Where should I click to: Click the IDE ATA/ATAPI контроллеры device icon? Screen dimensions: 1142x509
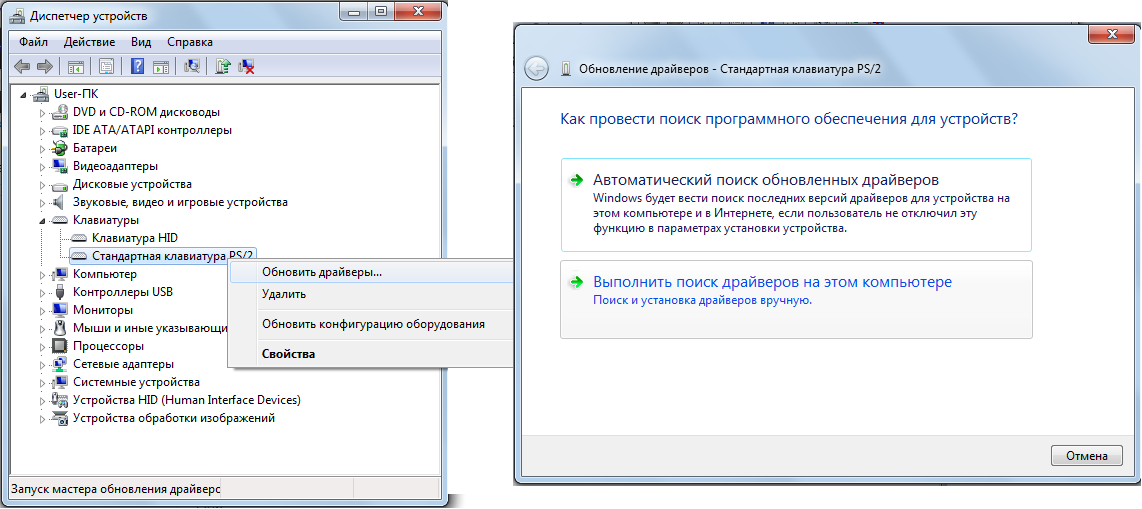click(x=61, y=130)
